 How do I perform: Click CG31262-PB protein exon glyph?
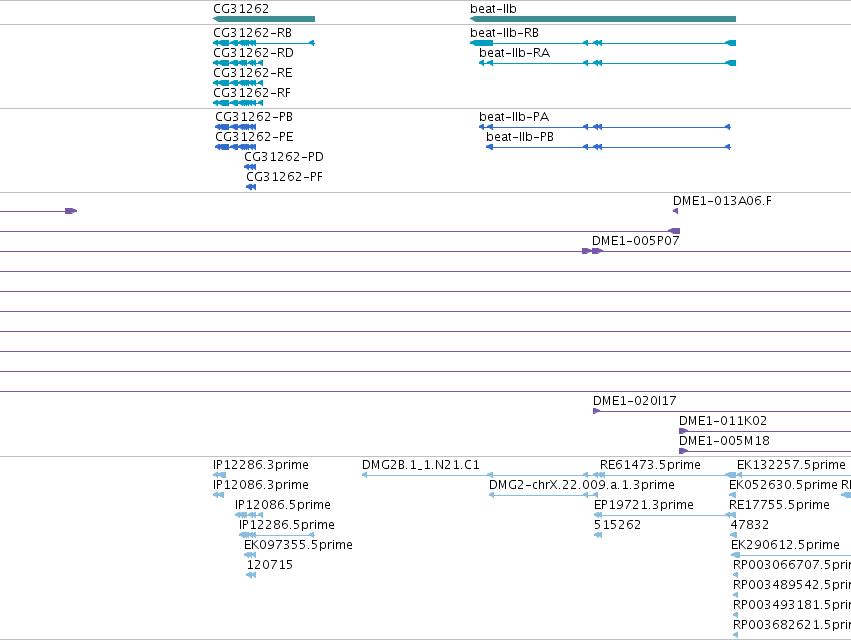236,127
